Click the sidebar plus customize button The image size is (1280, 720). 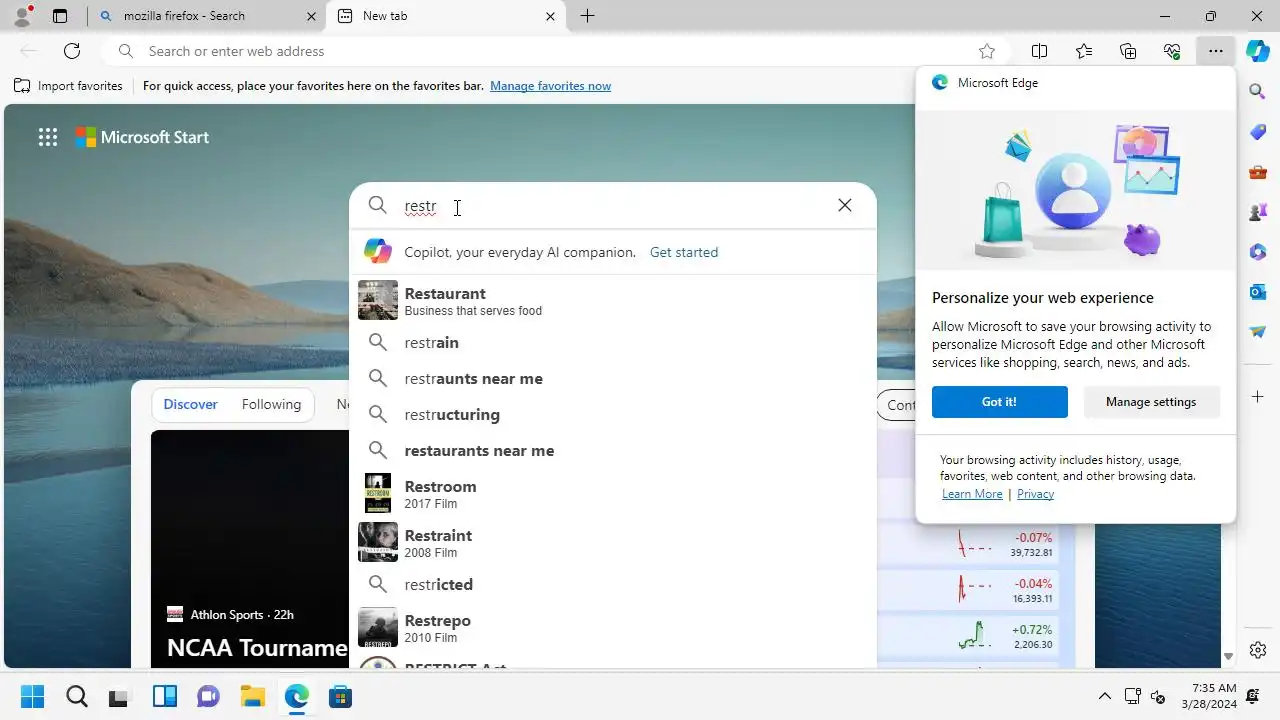pos(1258,397)
